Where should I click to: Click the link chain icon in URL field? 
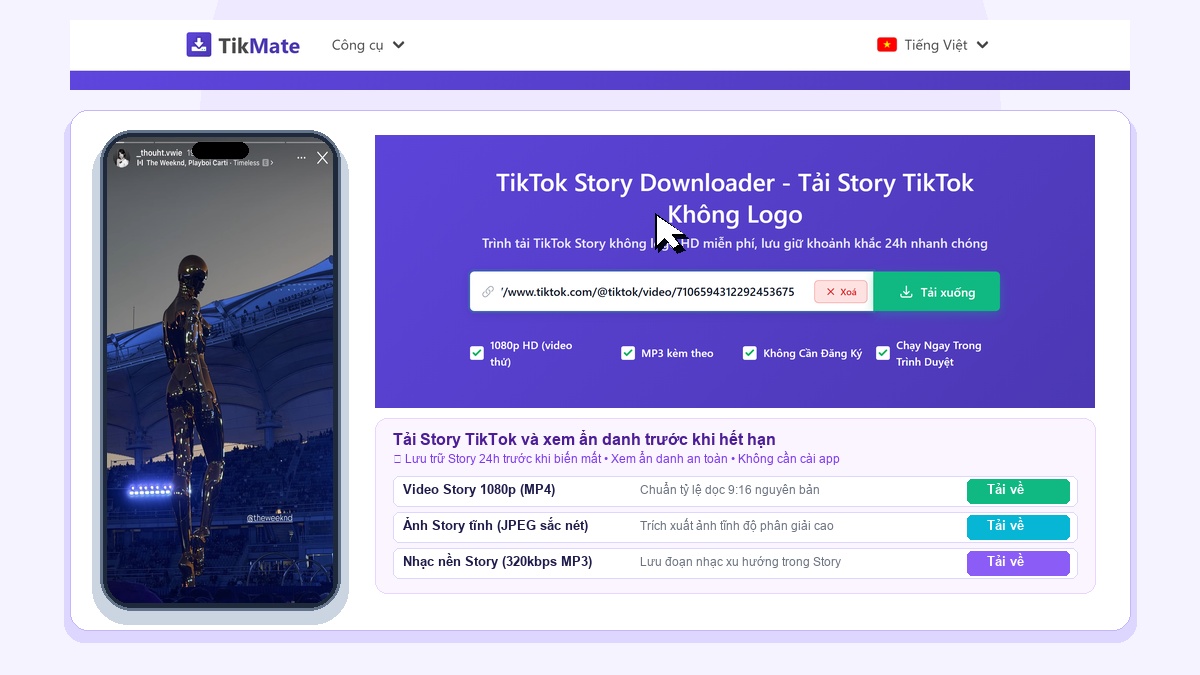[488, 292]
